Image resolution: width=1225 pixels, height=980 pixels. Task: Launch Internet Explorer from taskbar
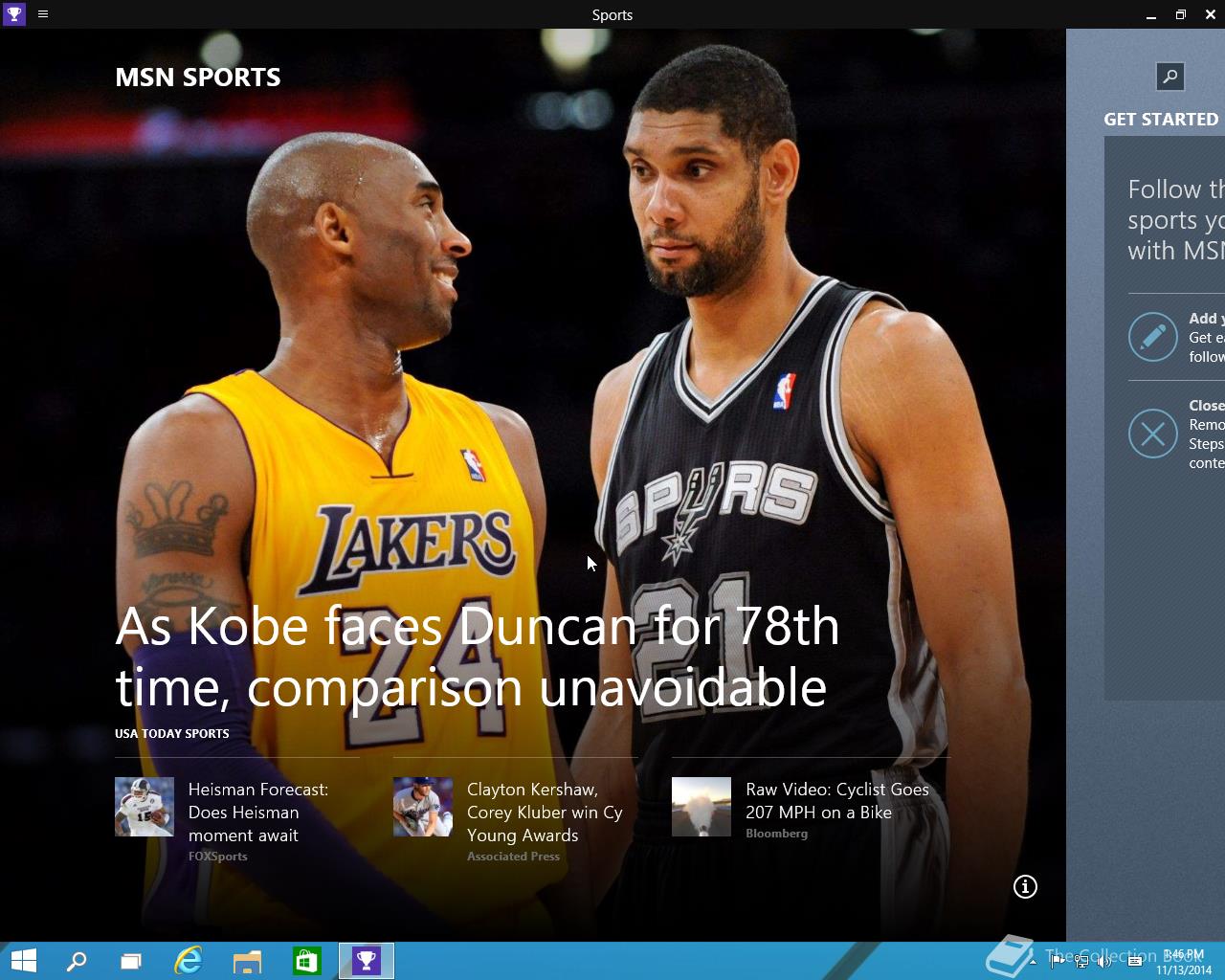pyautogui.click(x=189, y=961)
